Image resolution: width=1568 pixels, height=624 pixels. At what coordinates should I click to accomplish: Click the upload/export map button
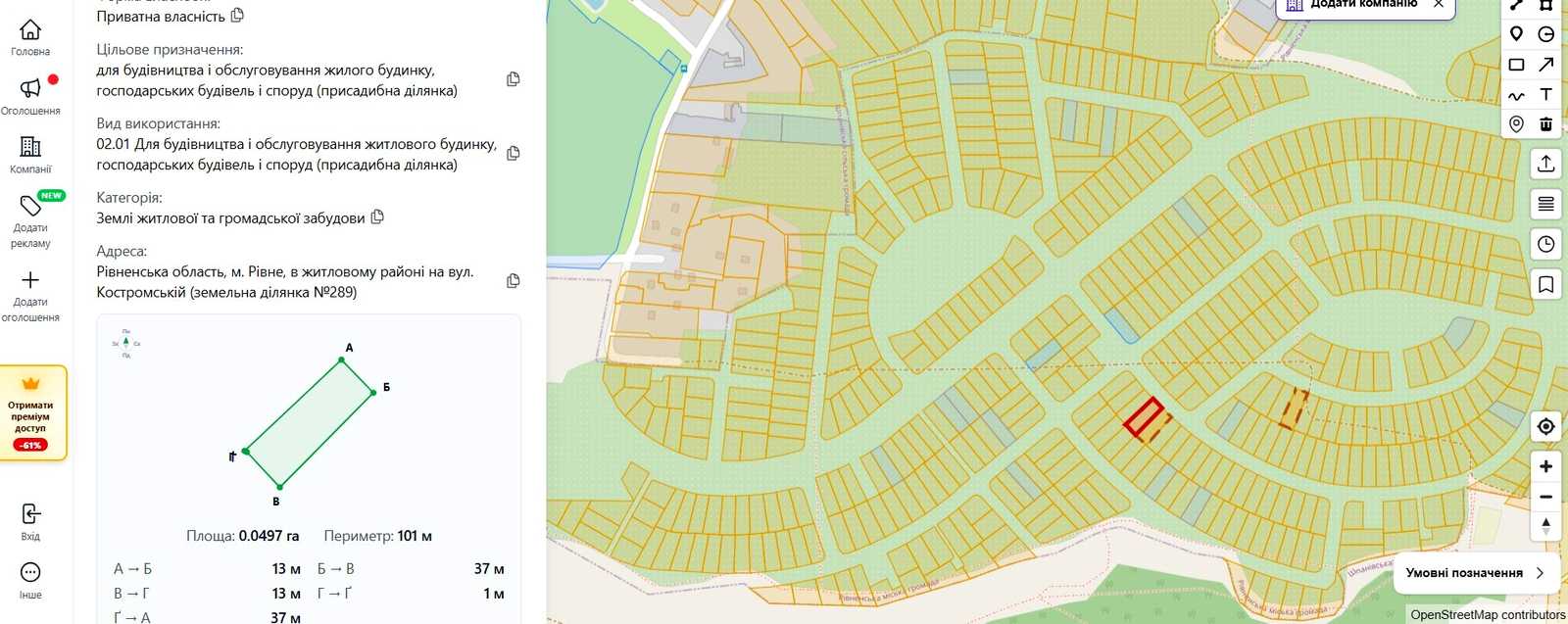coord(1545,164)
